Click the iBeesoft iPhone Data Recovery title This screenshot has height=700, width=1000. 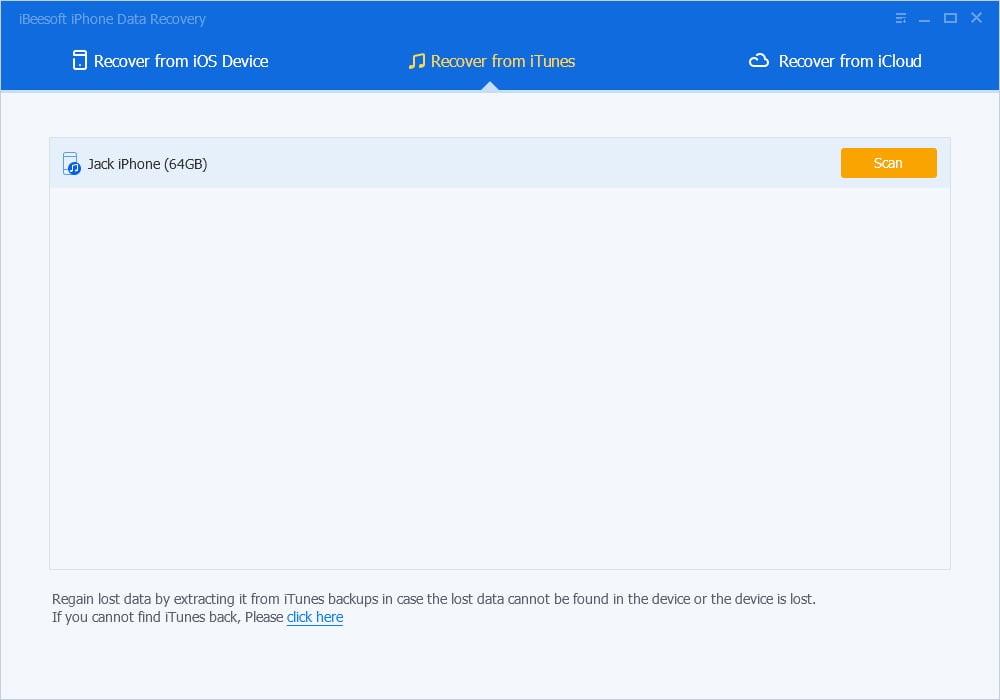tap(112, 19)
